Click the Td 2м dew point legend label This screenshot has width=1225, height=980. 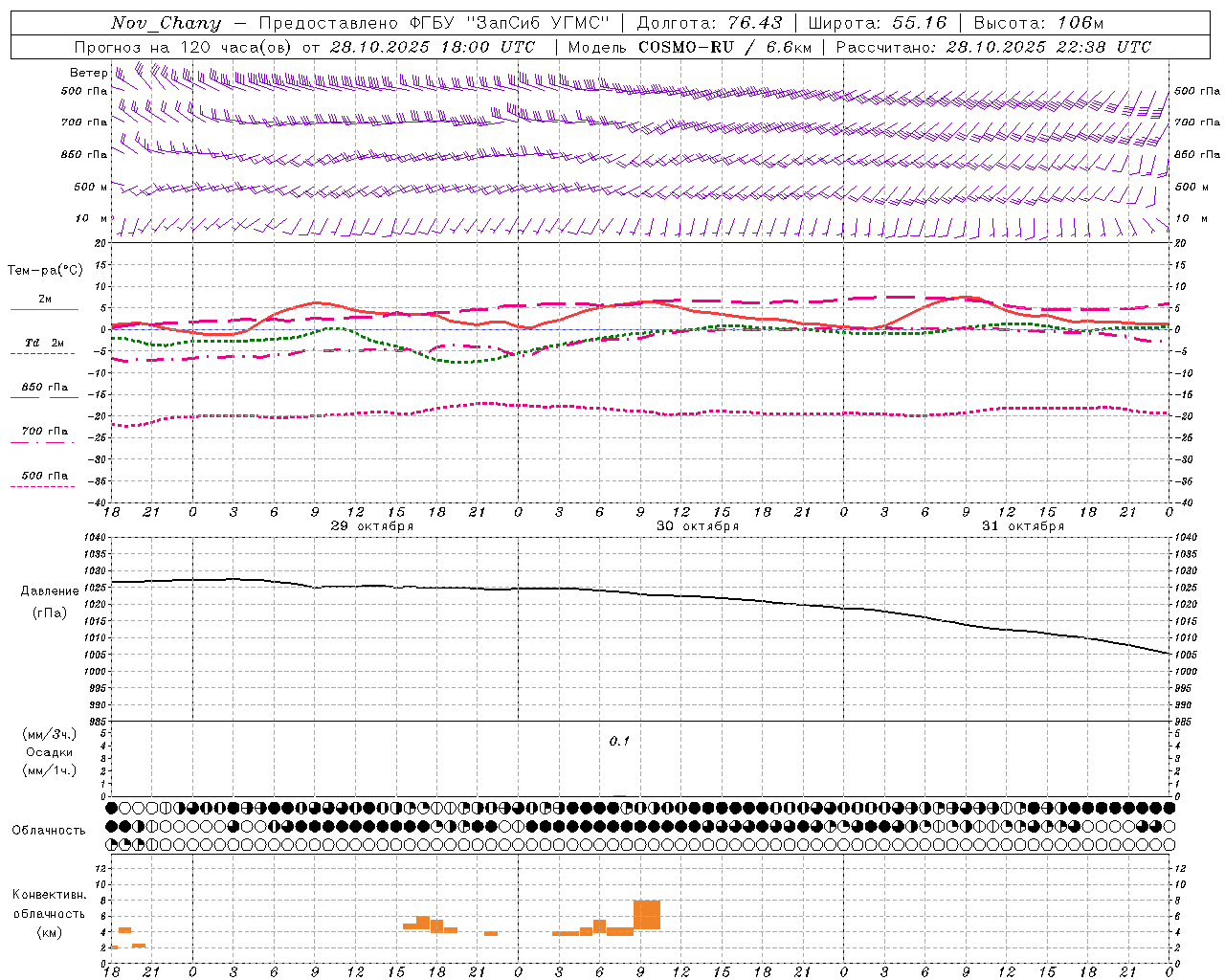click(x=45, y=343)
